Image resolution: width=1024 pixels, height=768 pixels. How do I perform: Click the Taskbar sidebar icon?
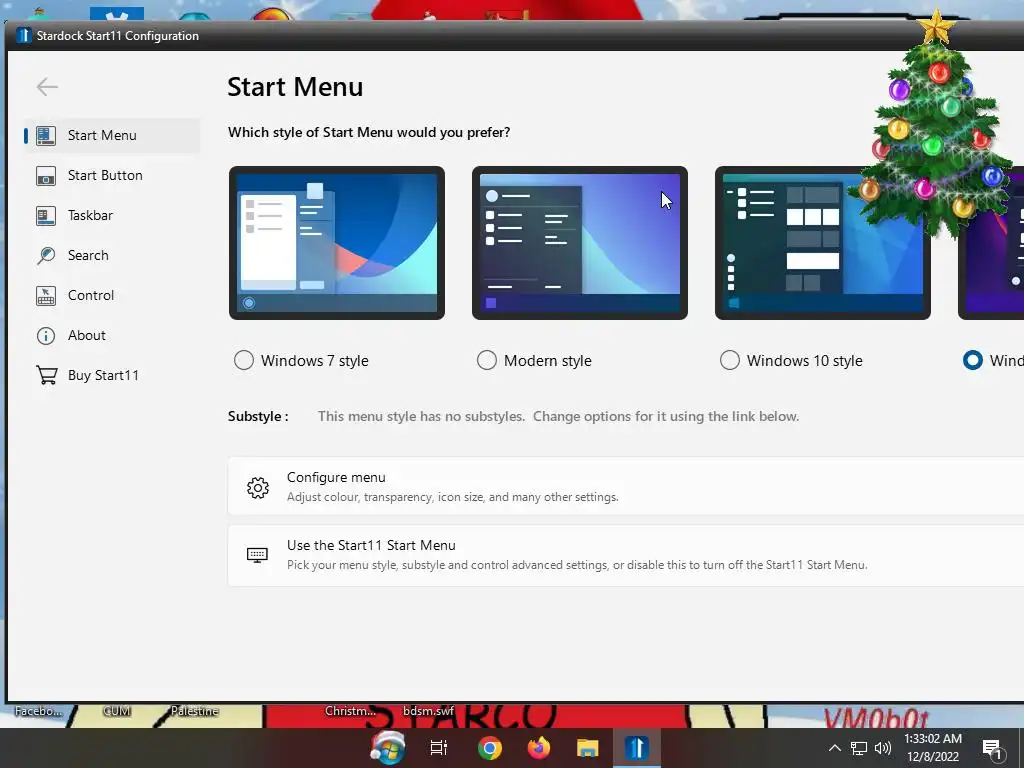(x=46, y=216)
